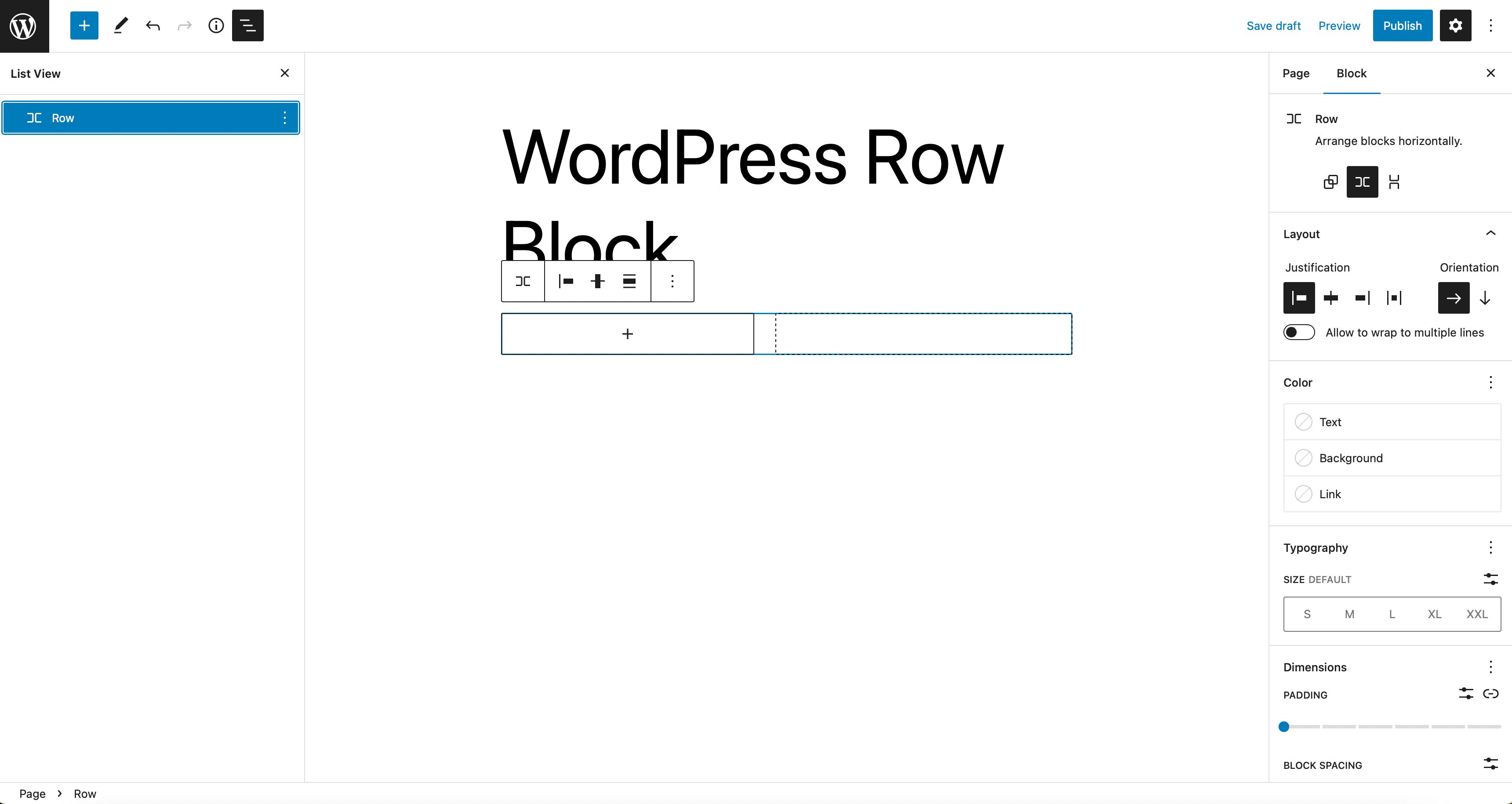This screenshot has width=1512, height=804.
Task: Switch to the Page settings tab
Action: (1296, 73)
